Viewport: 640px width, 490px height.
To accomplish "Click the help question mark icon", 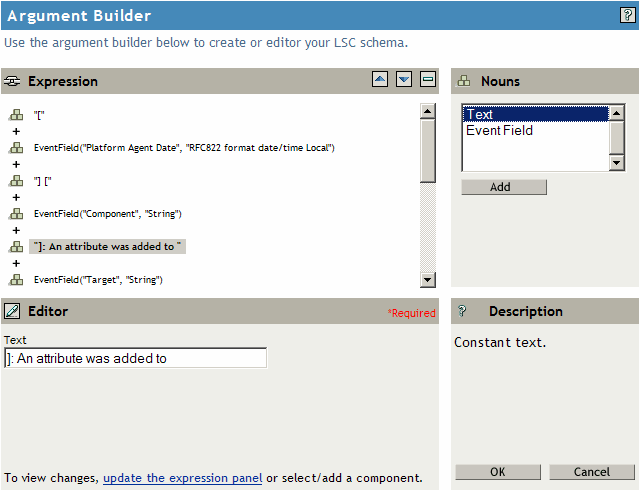I will tap(627, 15).
